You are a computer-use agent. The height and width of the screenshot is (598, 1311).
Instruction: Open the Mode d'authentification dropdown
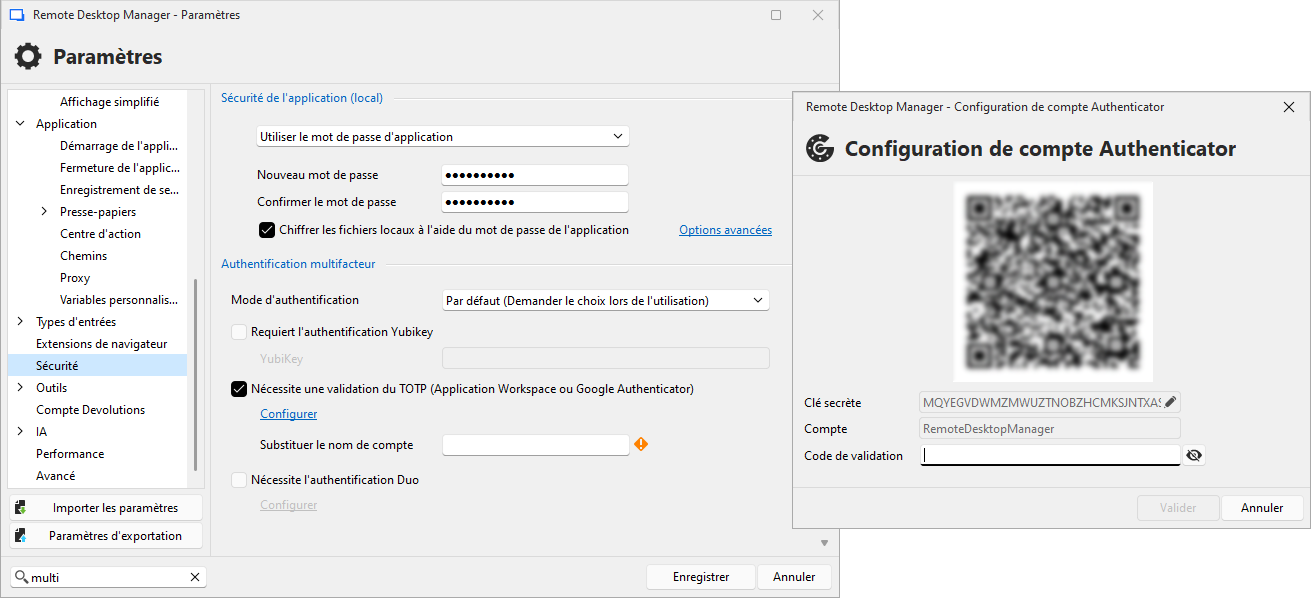(x=606, y=300)
